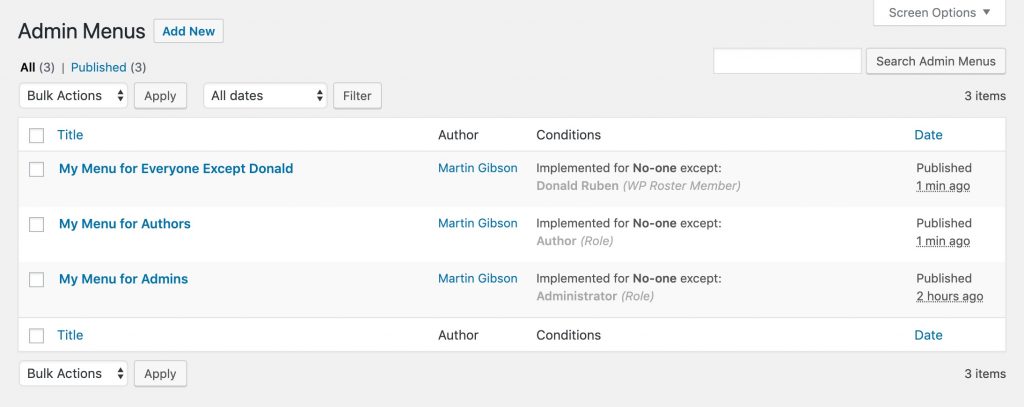Check the My Menu for Admins row checkbox

(37, 279)
